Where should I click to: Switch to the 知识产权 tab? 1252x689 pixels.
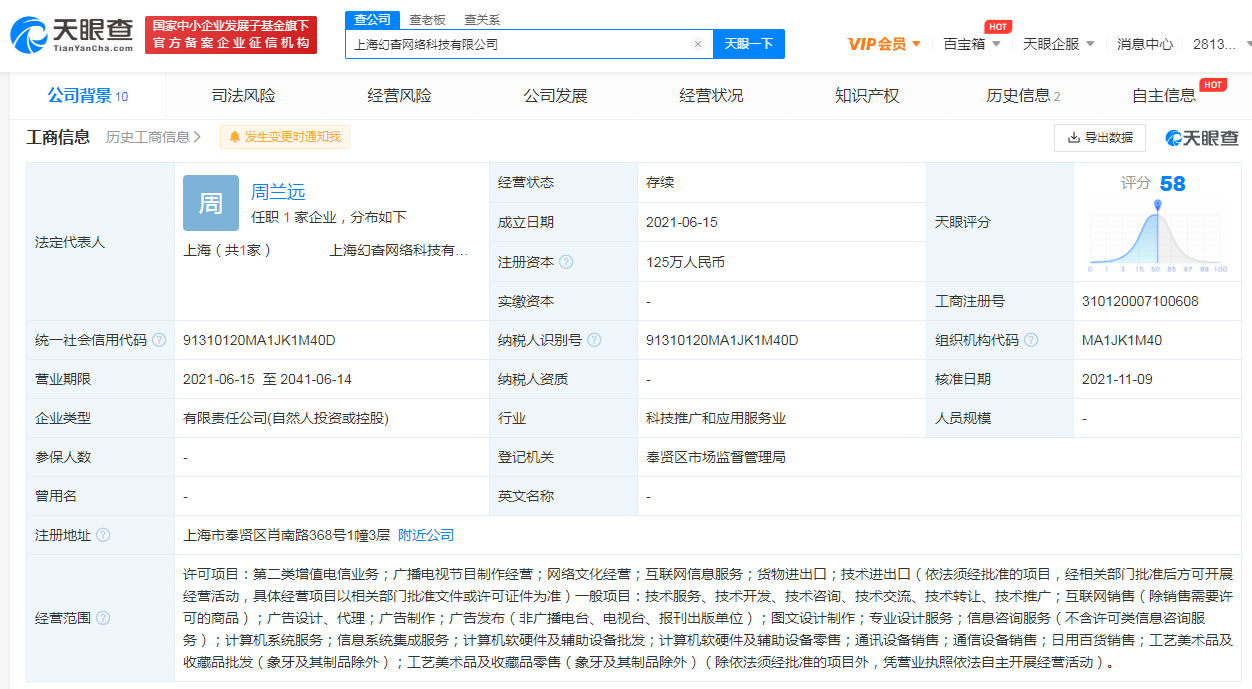[x=867, y=96]
